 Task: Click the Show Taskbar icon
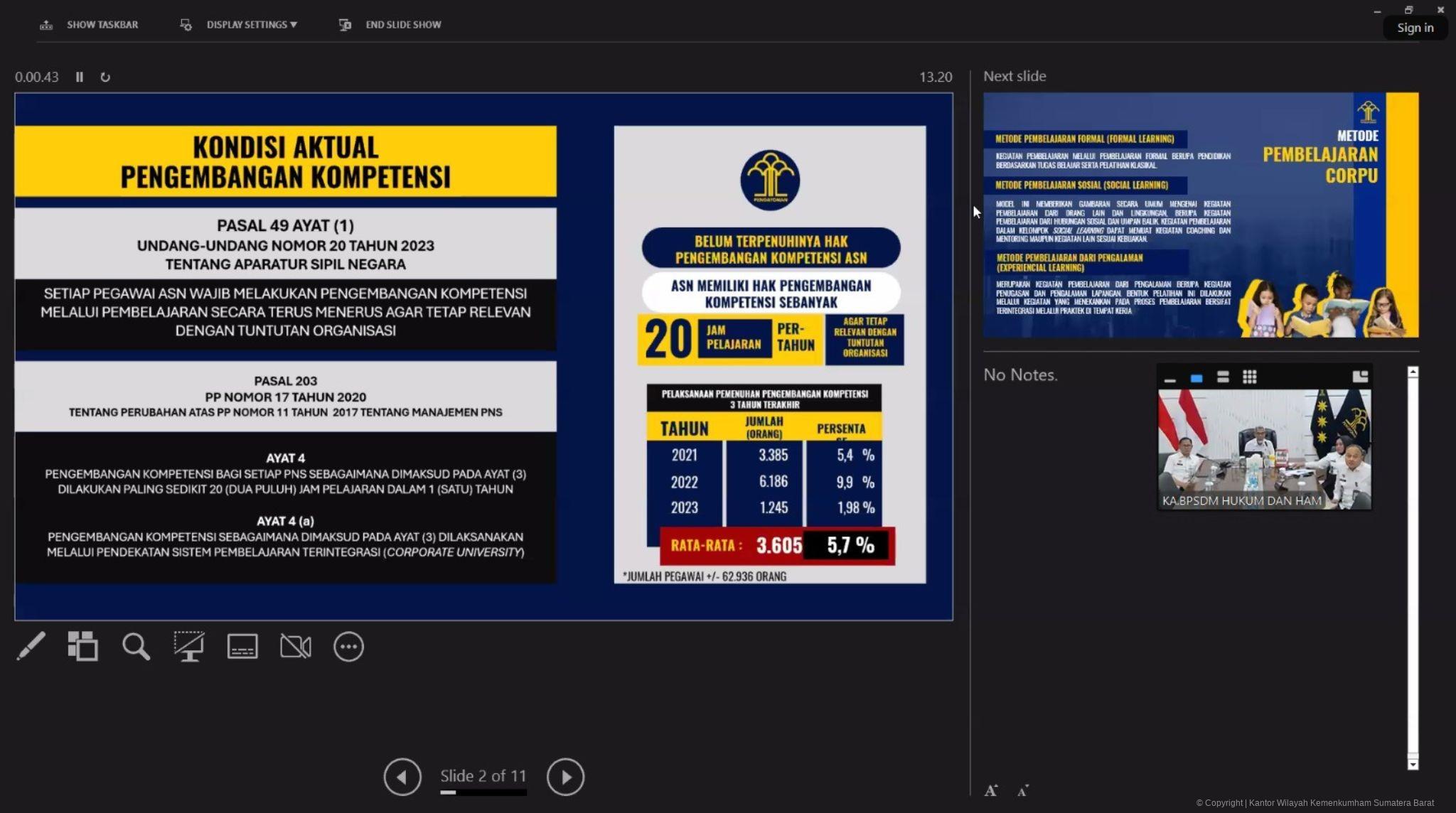pyautogui.click(x=46, y=25)
